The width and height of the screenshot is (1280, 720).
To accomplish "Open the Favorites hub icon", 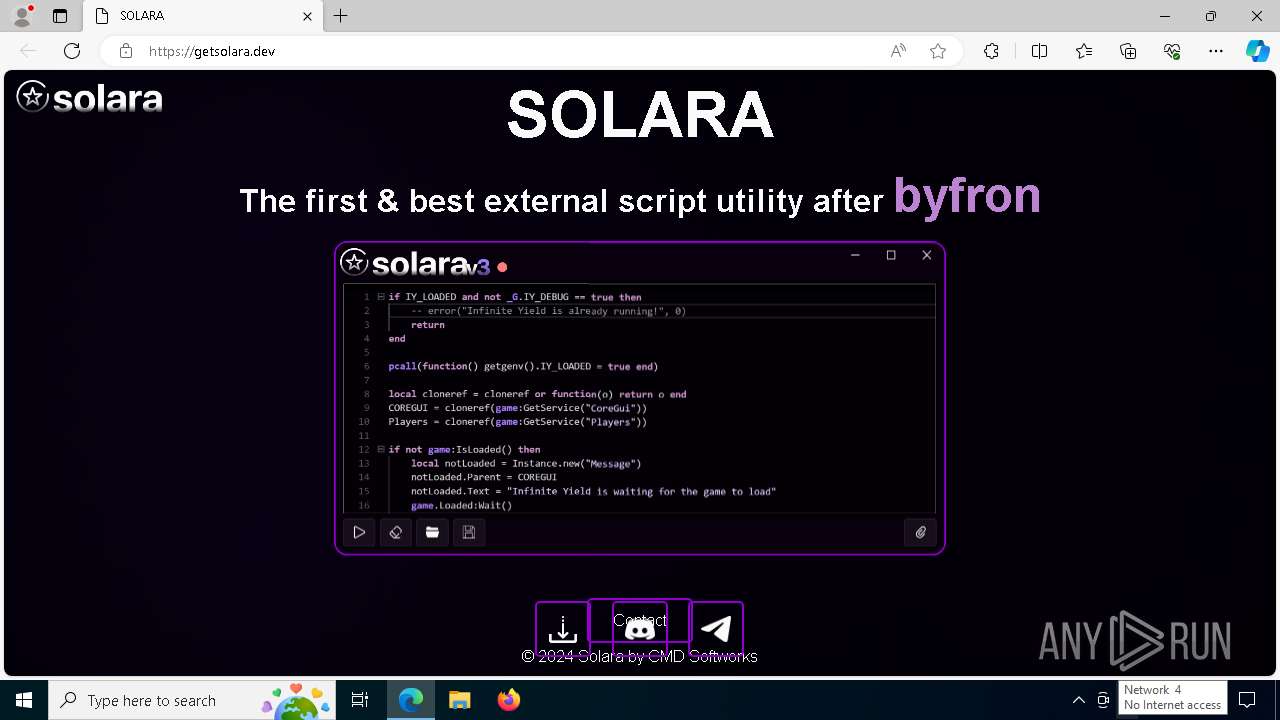I will pos(1084,51).
